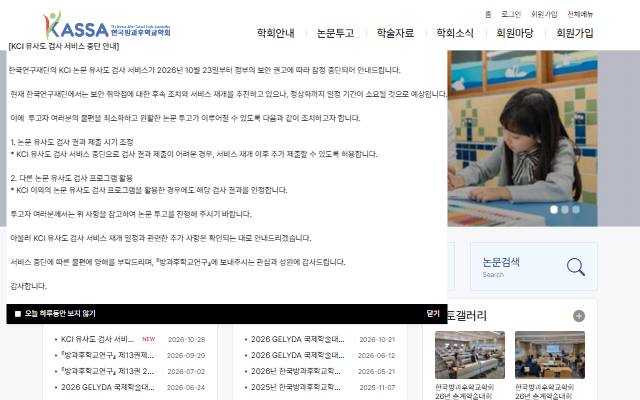Screen dimensions: 640x400
Task: Open 전체메뉴 at the top right
Action: [x=580, y=14]
